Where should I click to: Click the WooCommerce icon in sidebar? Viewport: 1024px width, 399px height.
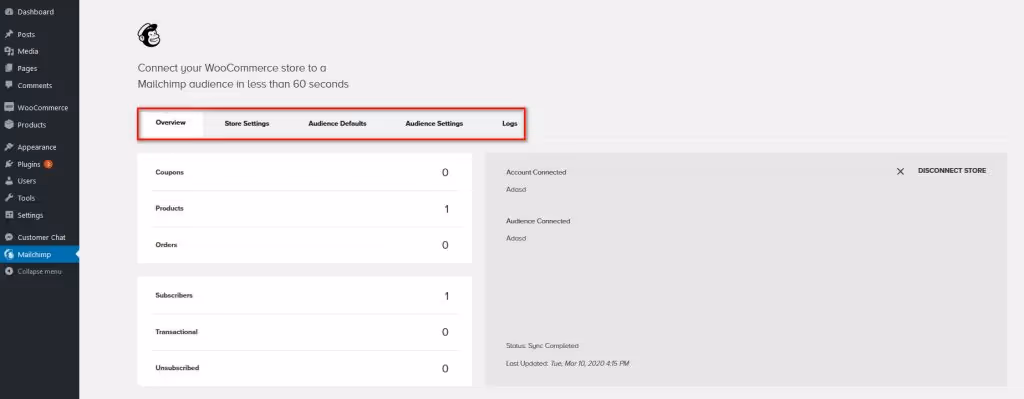pyautogui.click(x=8, y=107)
